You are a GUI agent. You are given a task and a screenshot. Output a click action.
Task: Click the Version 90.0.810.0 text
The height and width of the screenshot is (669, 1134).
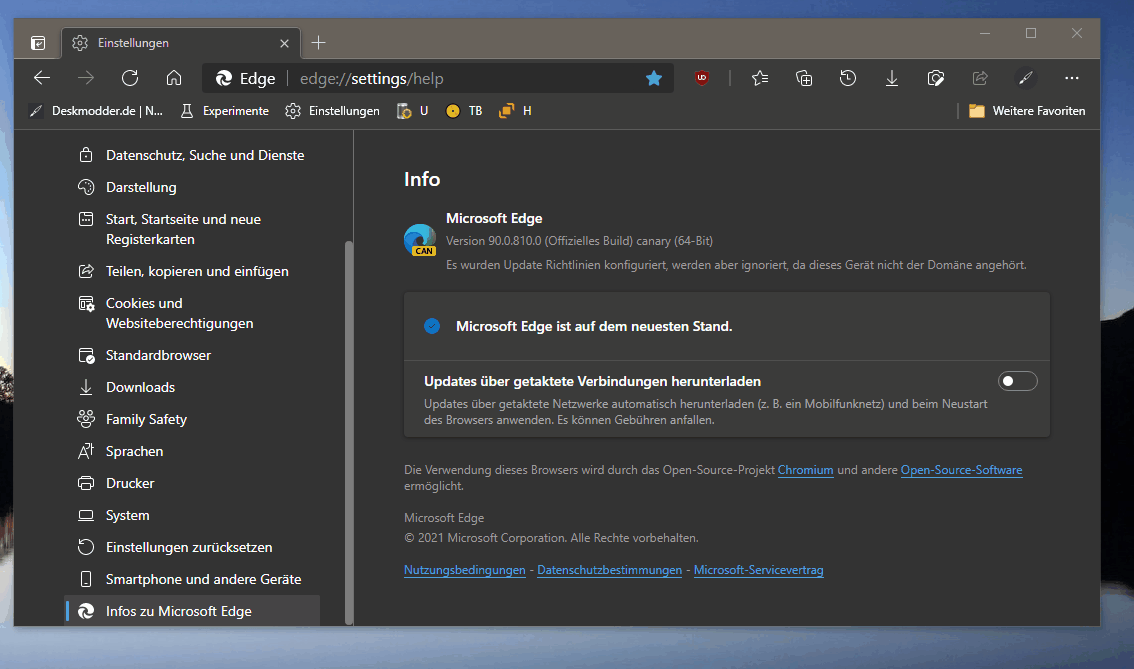579,241
